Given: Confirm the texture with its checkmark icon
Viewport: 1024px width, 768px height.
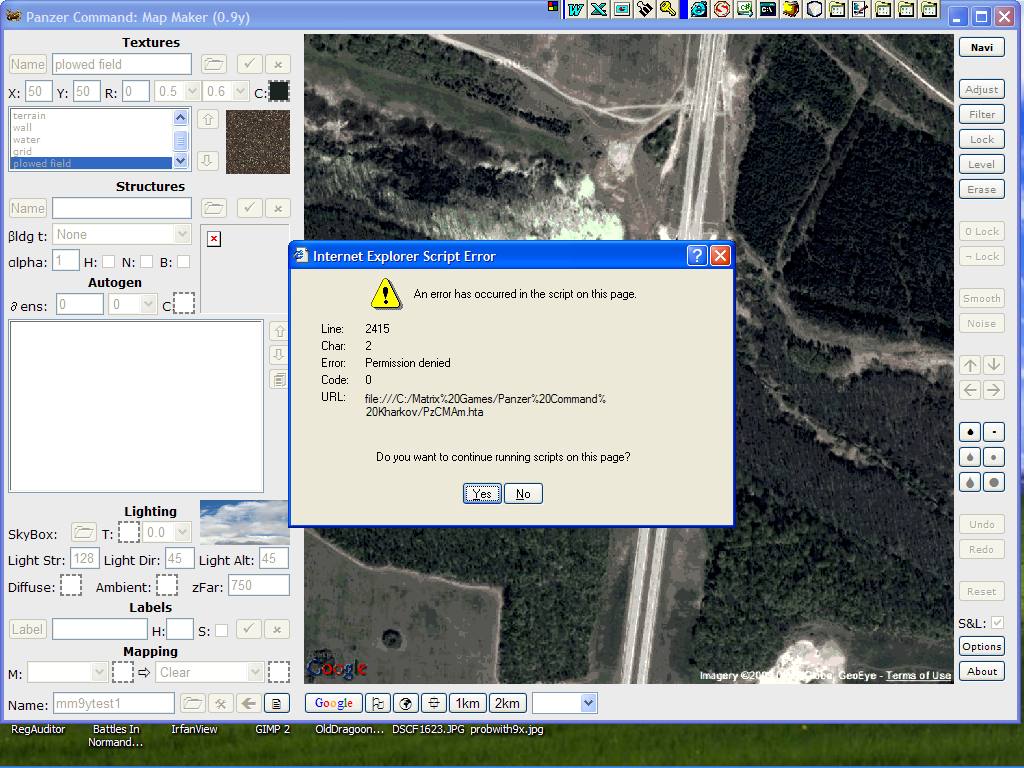Looking at the screenshot, I should (249, 64).
